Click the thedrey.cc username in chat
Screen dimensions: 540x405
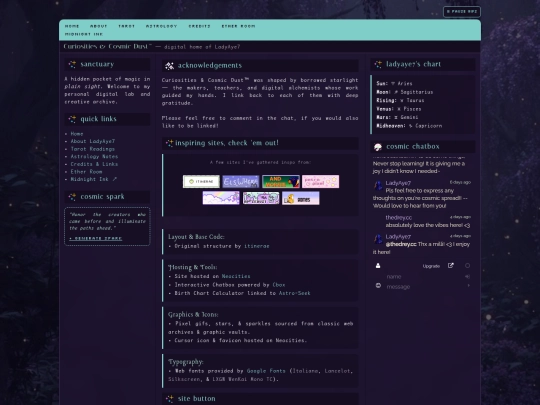click(398, 217)
